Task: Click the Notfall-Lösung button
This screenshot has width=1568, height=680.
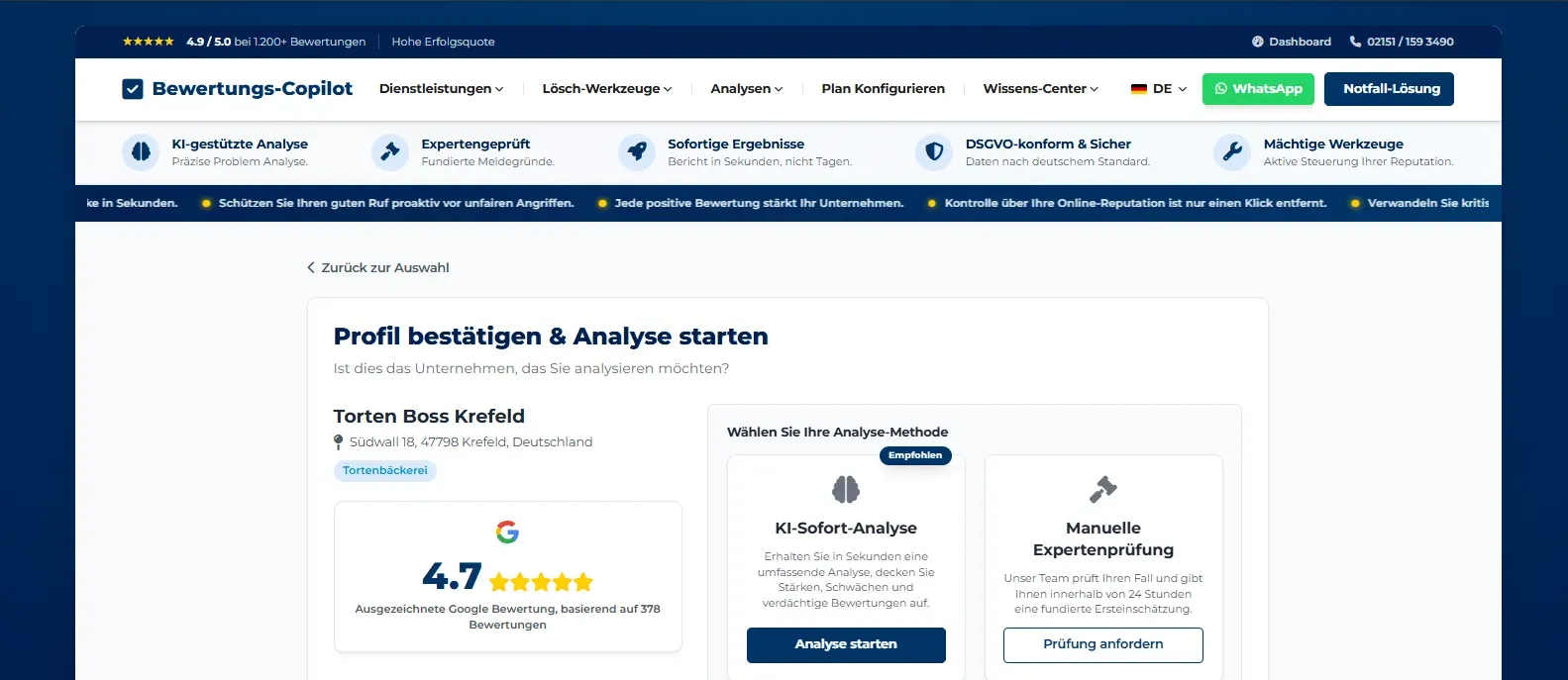Action: 1389,89
